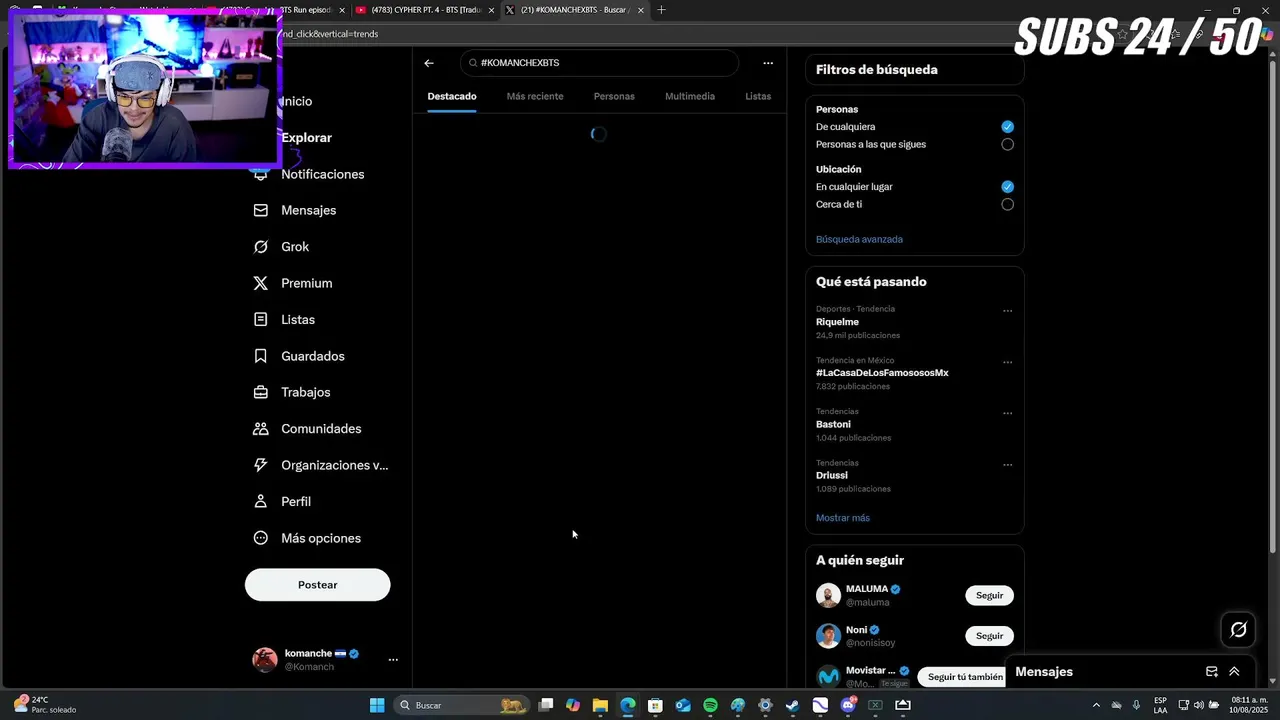Screen dimensions: 1280x720
Task: Open the komanche account avatar
Action: (x=265, y=659)
